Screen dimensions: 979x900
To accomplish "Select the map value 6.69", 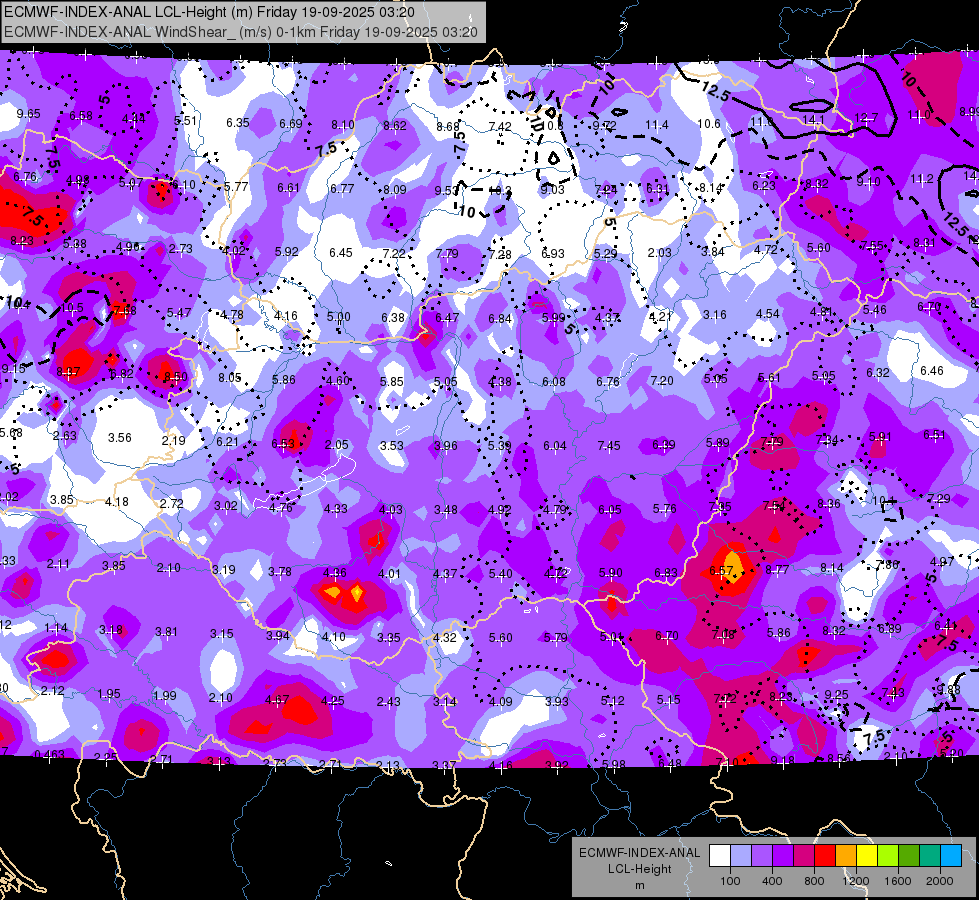I will [x=291, y=124].
